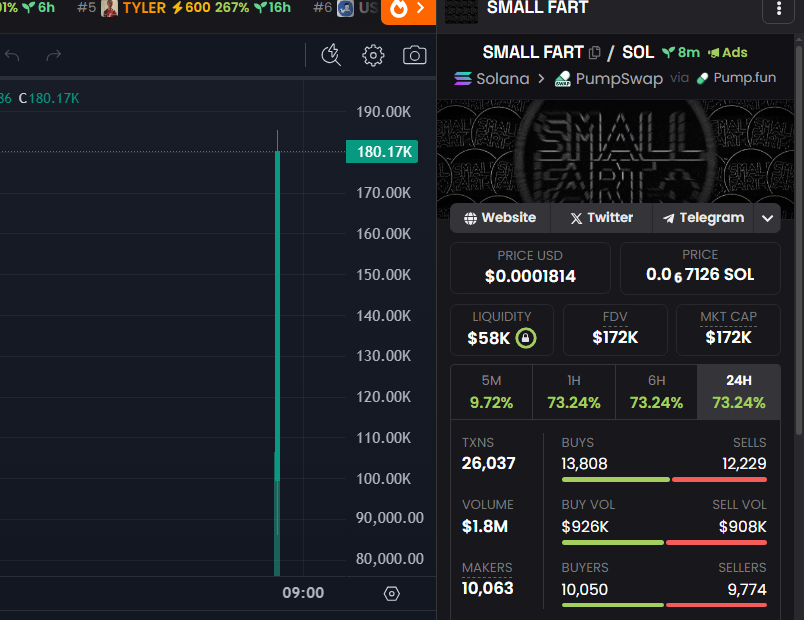Screen dimensions: 804x620
Task: Open the three-dot menu beside SMALL FART
Action: 778,9
